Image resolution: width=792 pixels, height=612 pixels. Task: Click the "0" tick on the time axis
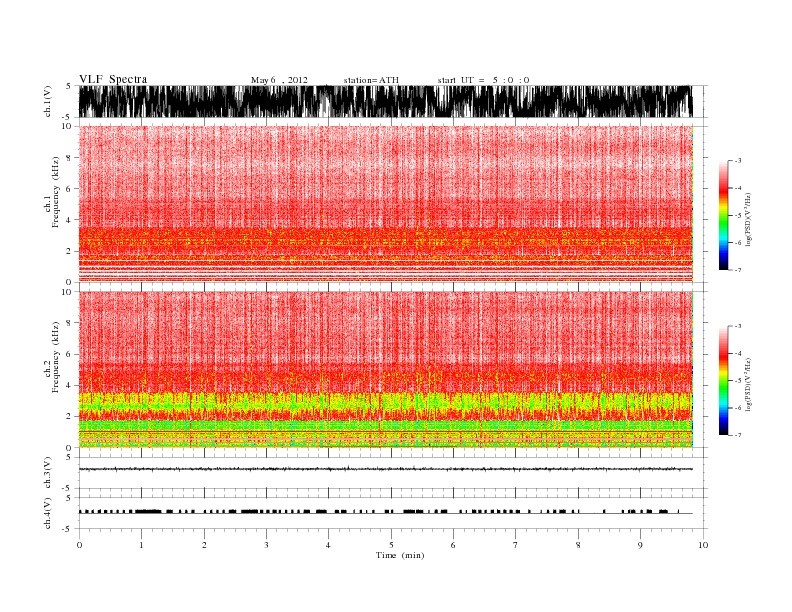[x=79, y=545]
